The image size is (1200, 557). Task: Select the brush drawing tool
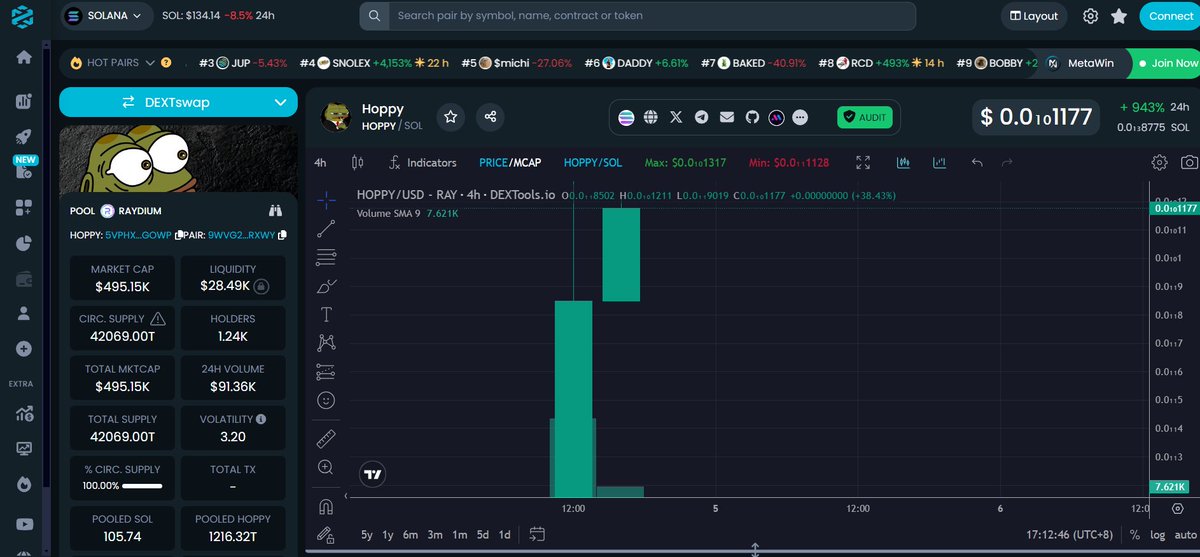click(x=326, y=286)
